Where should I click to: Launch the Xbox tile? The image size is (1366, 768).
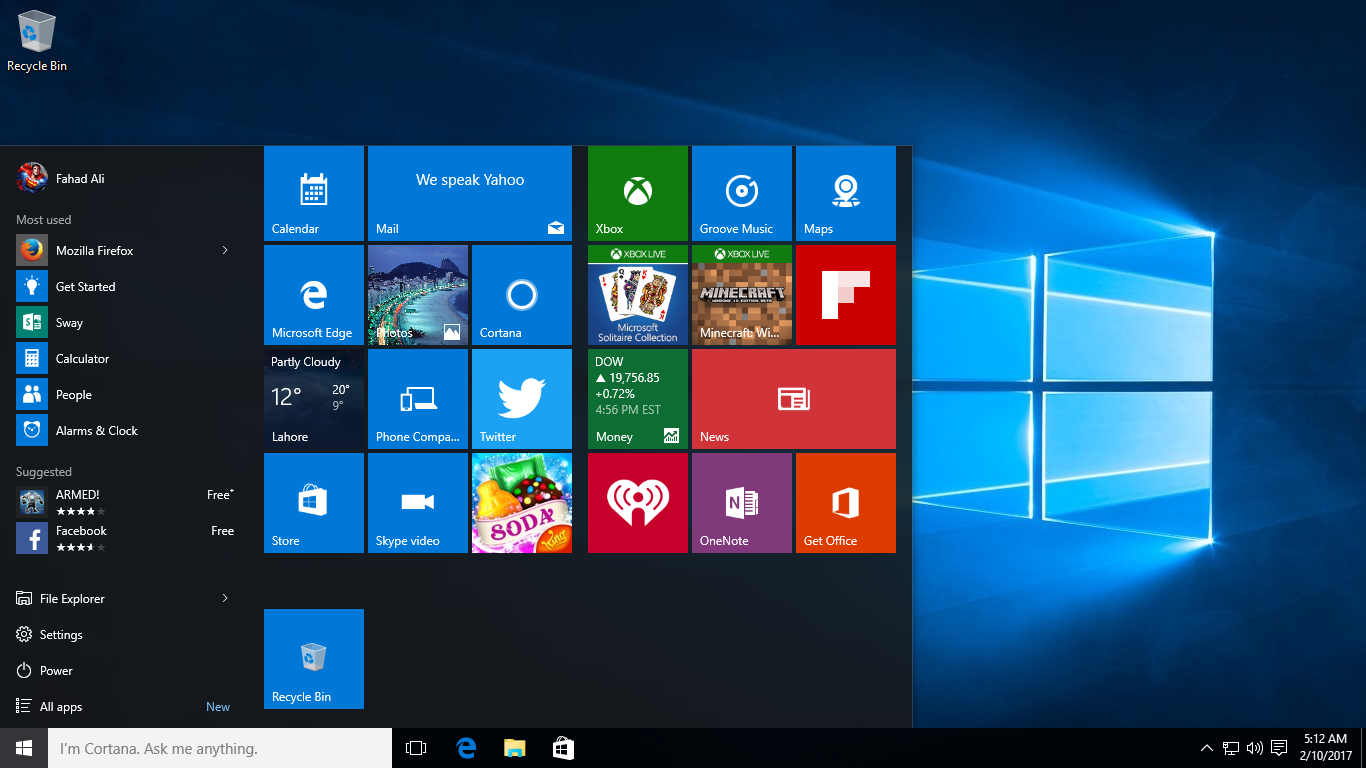[x=638, y=193]
